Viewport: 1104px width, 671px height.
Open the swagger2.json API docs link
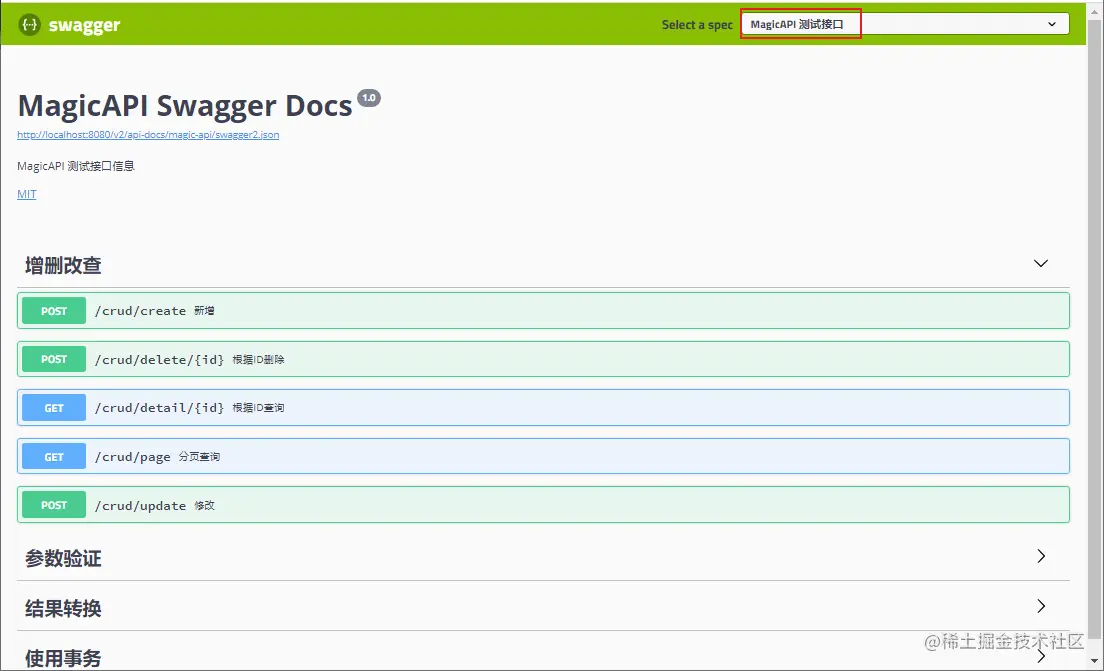click(148, 134)
